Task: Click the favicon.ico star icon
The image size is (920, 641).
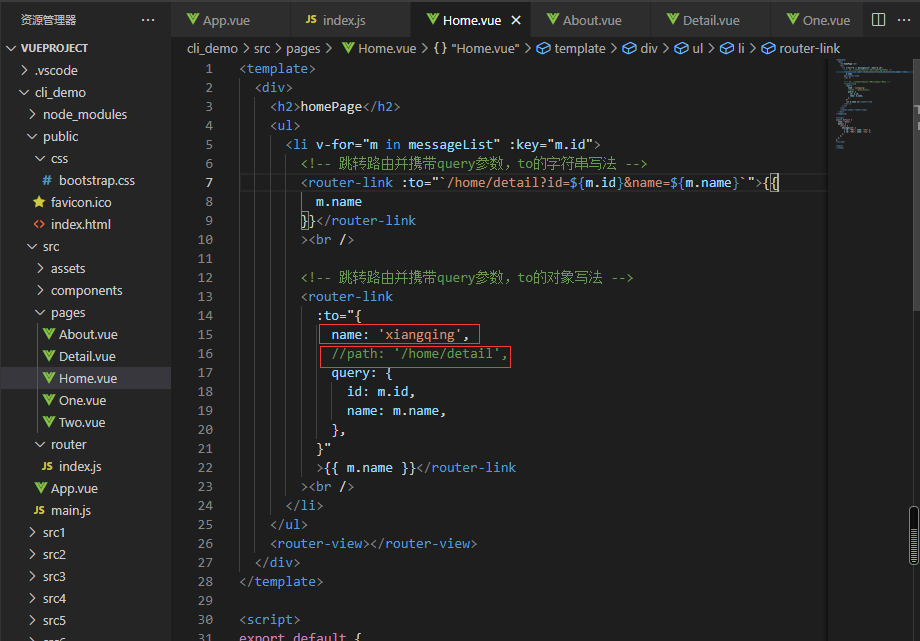Action: pos(39,202)
